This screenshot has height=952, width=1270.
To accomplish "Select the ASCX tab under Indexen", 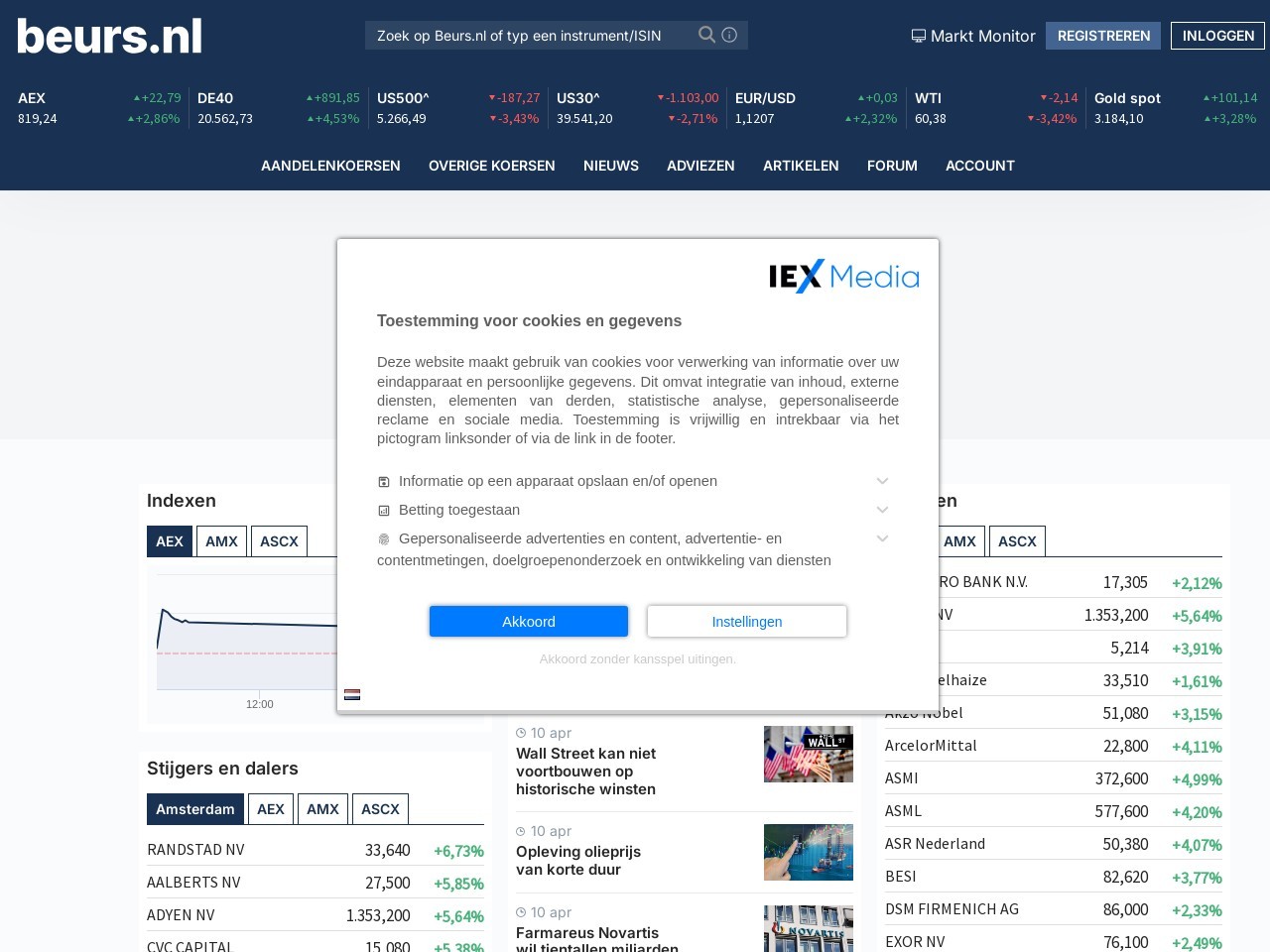I will click(279, 541).
